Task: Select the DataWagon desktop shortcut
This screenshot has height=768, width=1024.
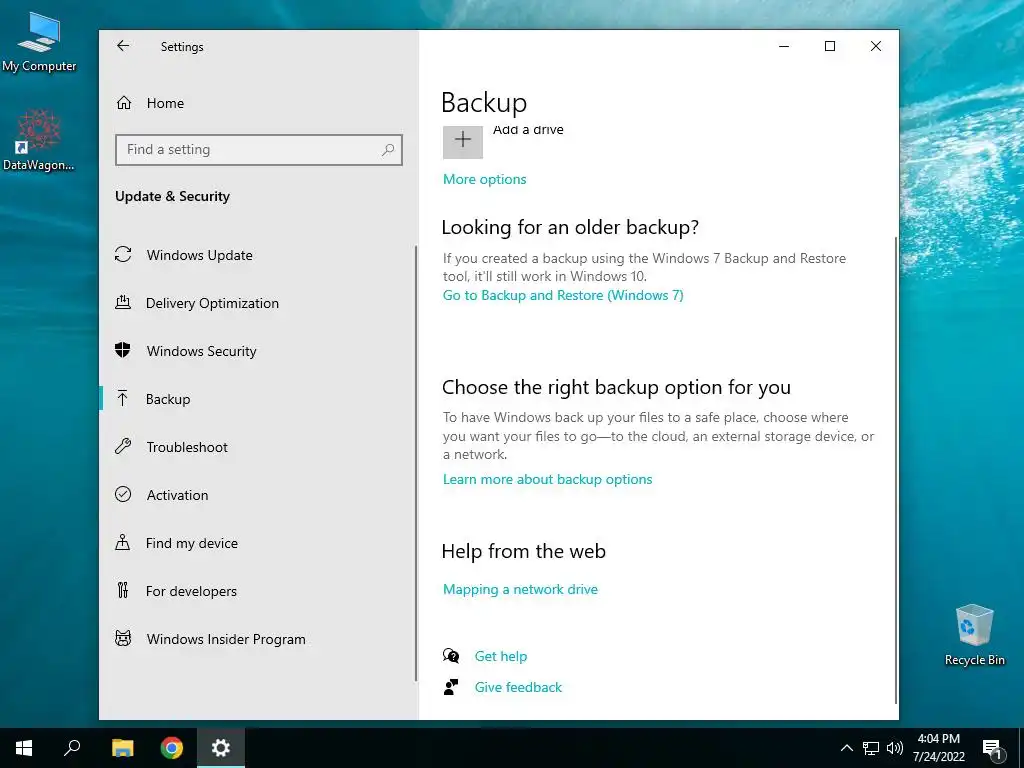Action: (x=39, y=140)
